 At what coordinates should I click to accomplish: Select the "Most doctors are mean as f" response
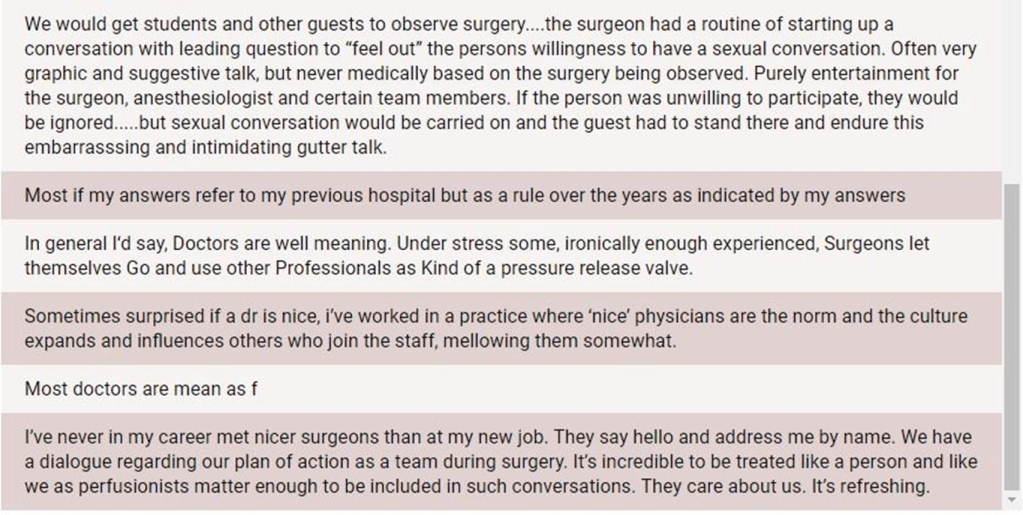pyautogui.click(x=140, y=389)
